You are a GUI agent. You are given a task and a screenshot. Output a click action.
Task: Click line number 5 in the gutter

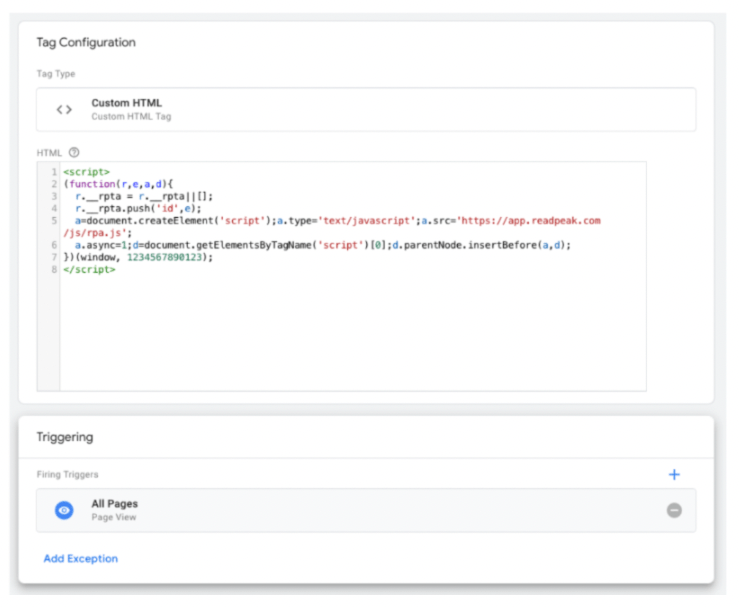[x=54, y=221]
